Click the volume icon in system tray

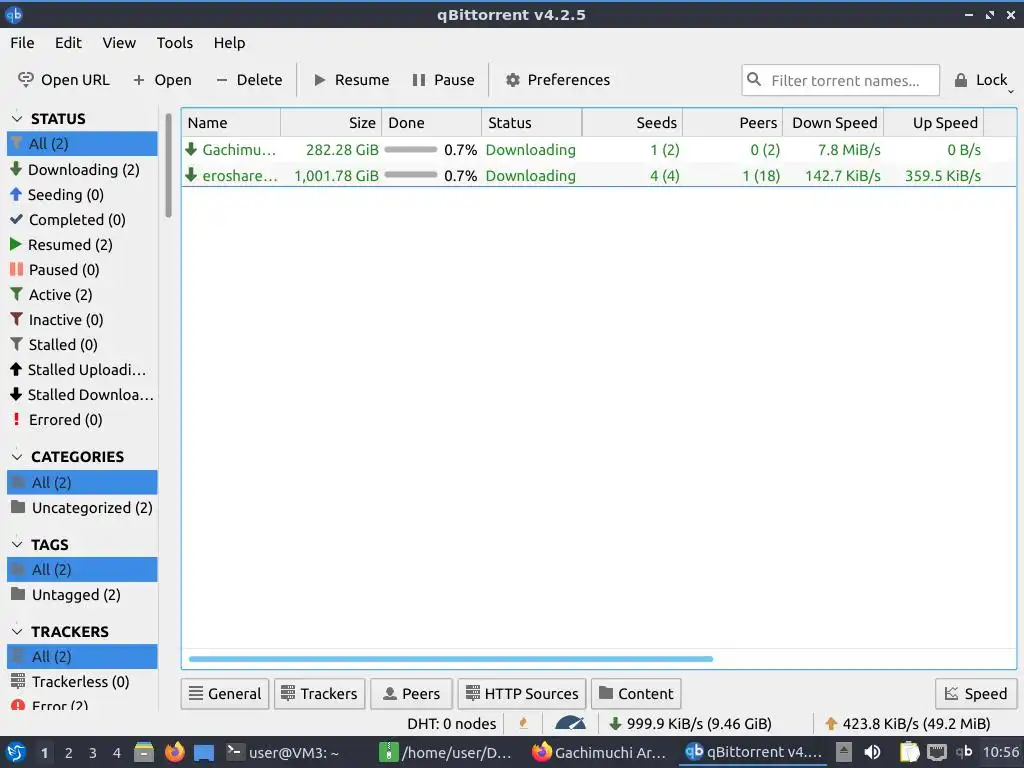coord(872,752)
